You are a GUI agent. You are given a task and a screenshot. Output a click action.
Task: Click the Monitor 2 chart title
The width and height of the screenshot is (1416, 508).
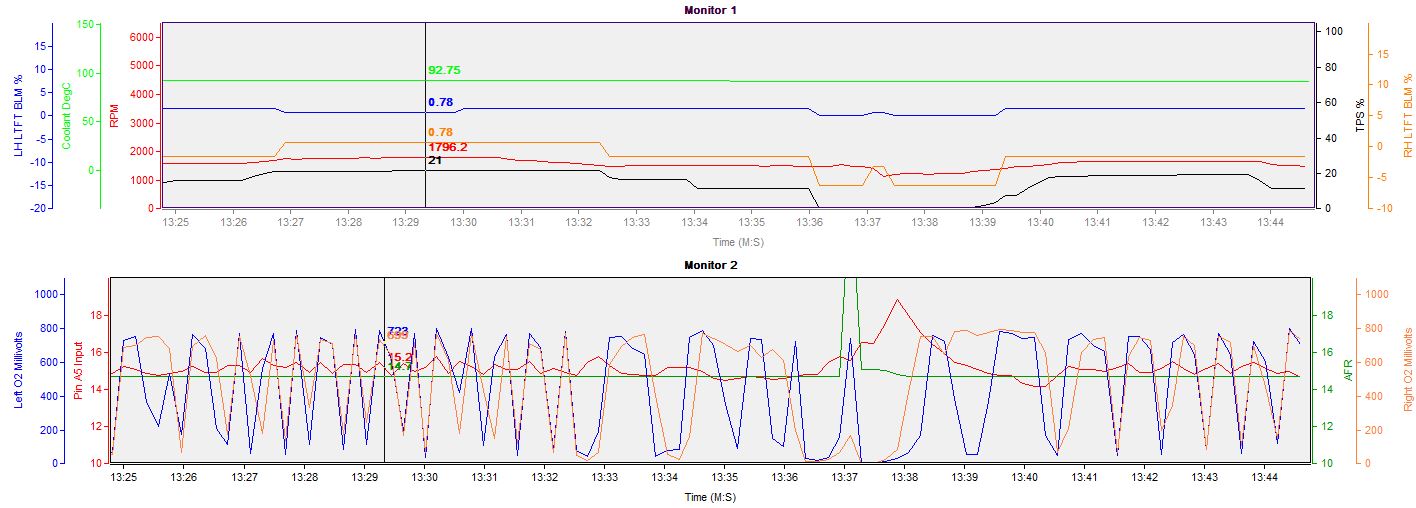tap(711, 265)
